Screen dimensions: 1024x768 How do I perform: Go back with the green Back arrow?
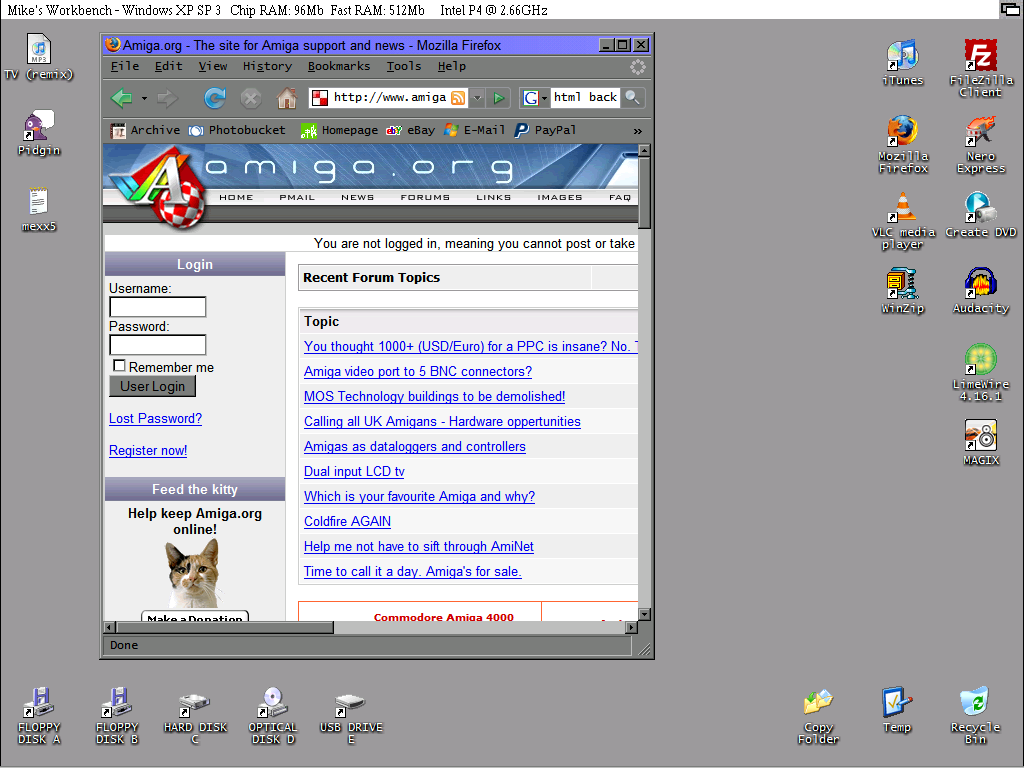tap(122, 98)
